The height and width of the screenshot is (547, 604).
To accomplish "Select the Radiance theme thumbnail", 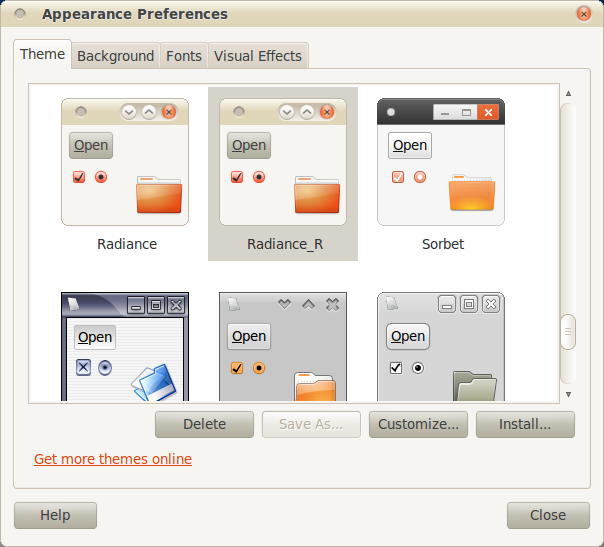I will 125,162.
